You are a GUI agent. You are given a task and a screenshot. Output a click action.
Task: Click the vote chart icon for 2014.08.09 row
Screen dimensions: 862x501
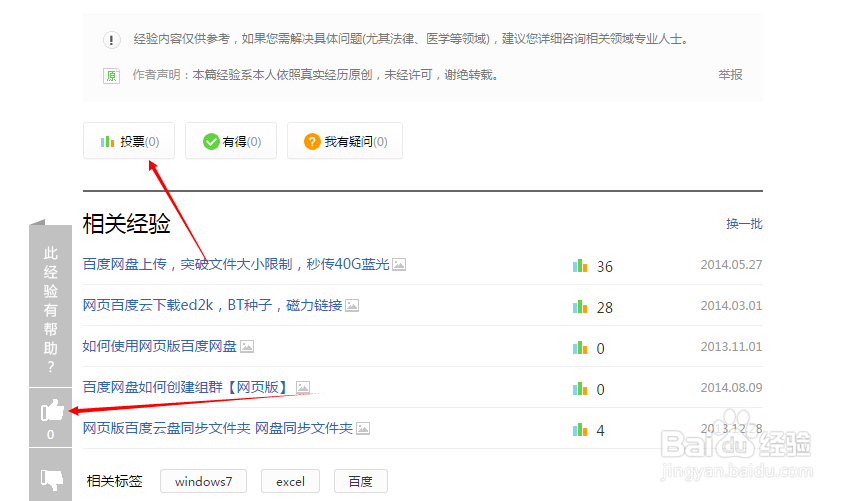pyautogui.click(x=580, y=389)
